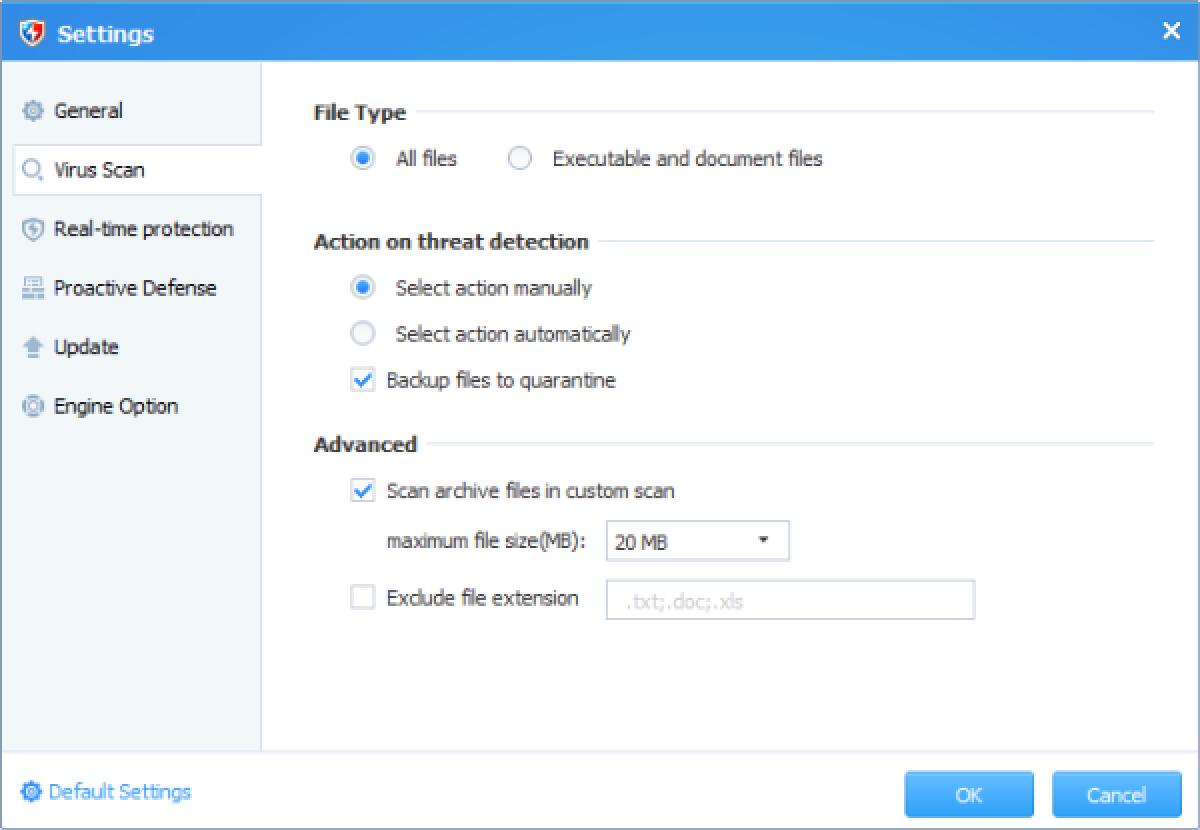
Task: Enable Exclude file extension
Action: [363, 597]
